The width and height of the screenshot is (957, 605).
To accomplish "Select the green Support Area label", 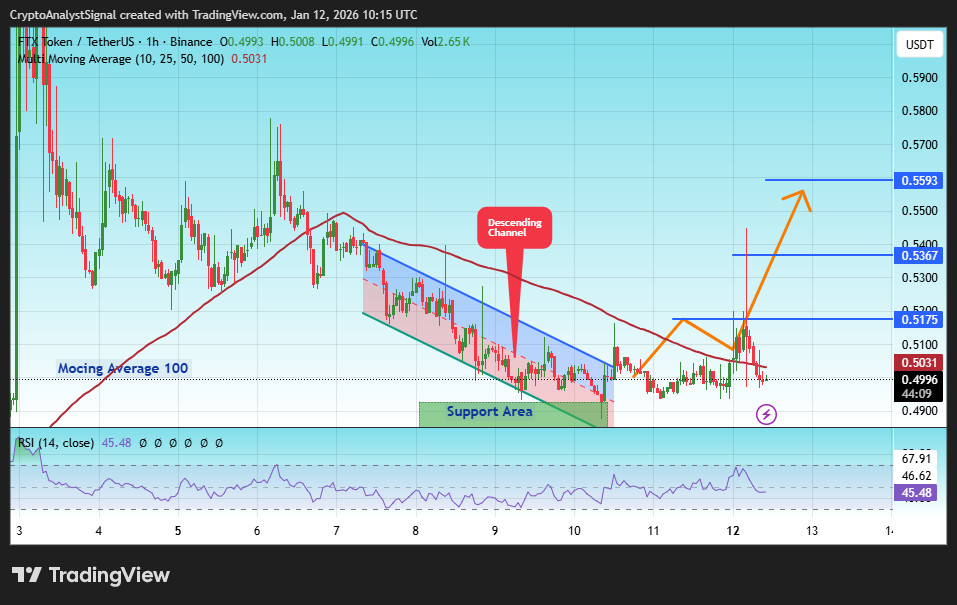I will coord(489,411).
